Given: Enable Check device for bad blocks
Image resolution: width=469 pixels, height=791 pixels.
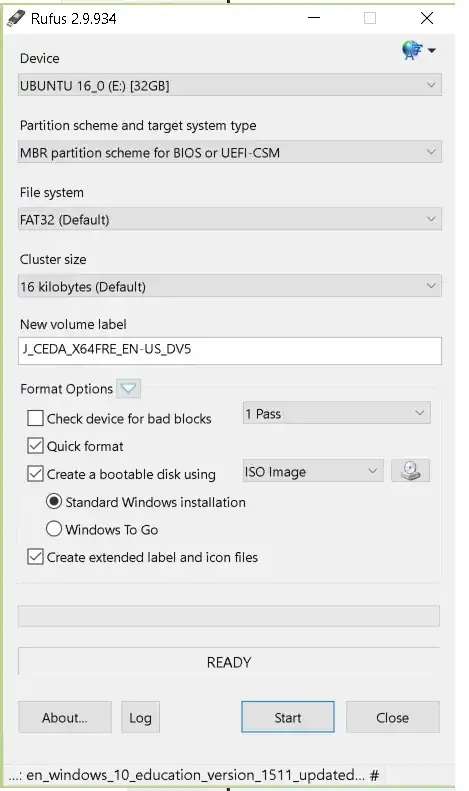Looking at the screenshot, I should click(x=35, y=418).
